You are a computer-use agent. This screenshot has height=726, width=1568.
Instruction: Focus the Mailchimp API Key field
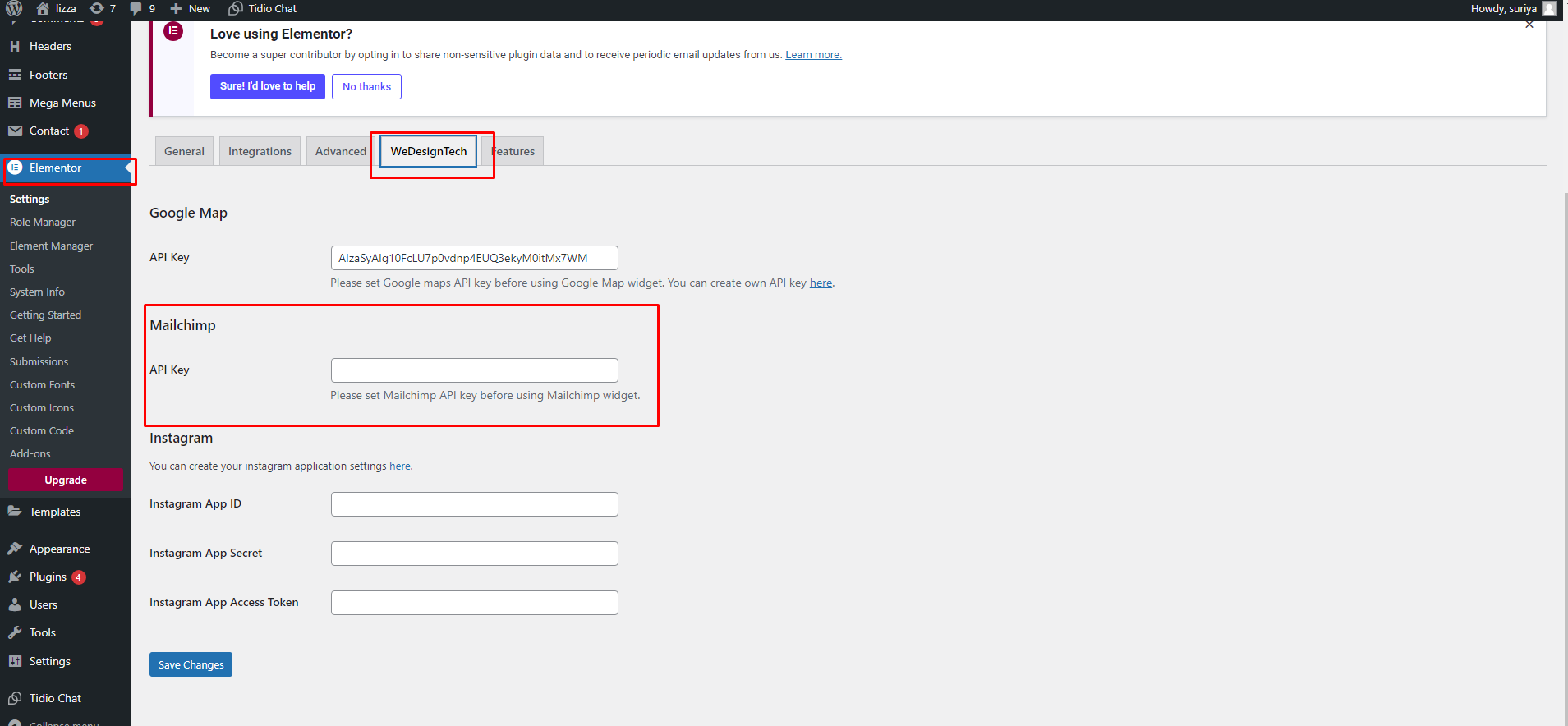click(475, 370)
